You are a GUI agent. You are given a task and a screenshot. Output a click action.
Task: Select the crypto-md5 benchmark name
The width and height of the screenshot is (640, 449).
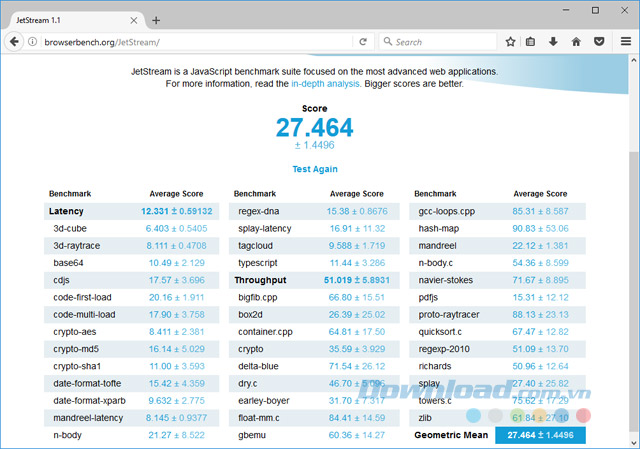click(x=76, y=349)
